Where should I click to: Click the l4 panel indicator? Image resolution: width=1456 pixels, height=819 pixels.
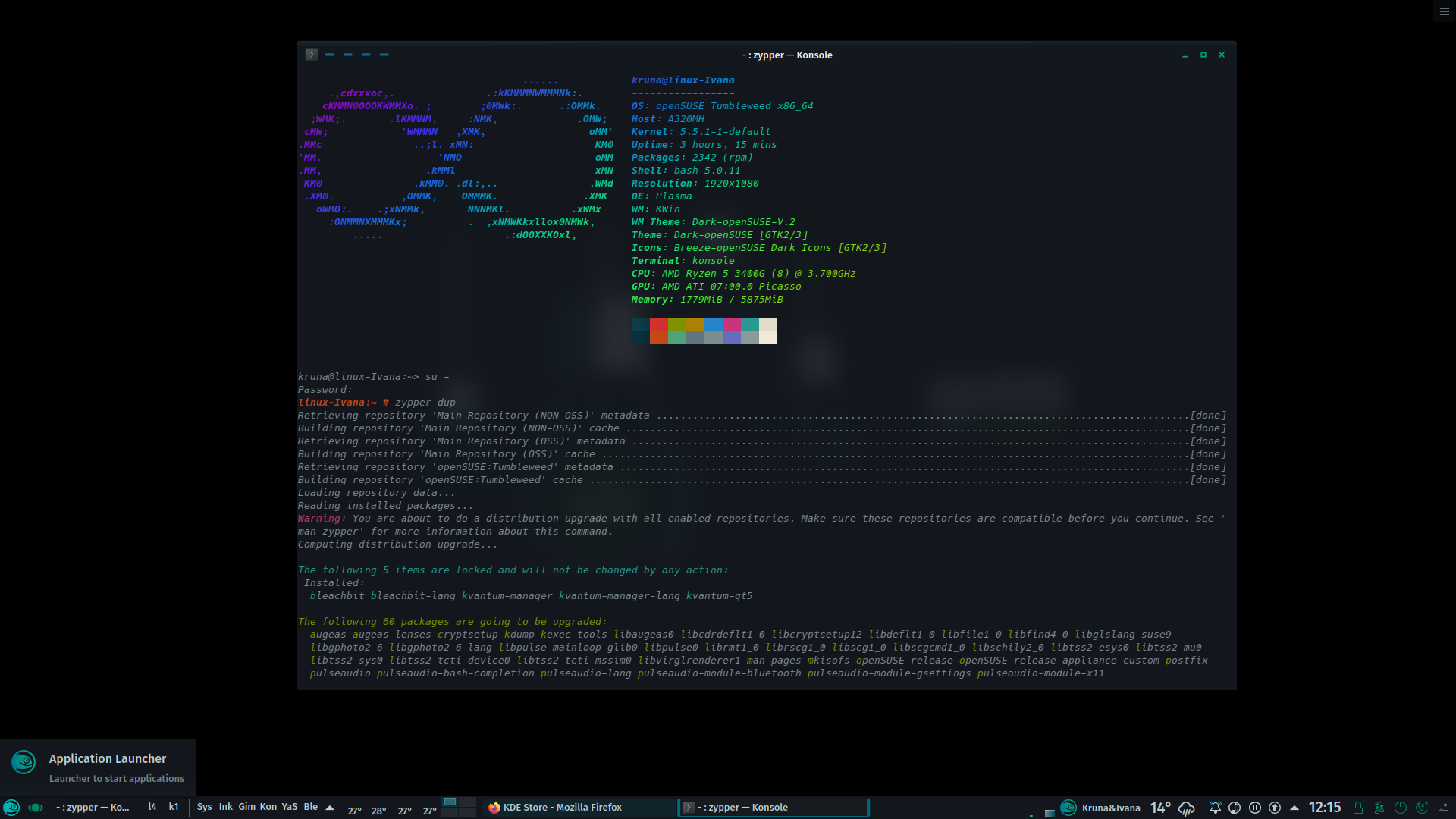(x=152, y=807)
